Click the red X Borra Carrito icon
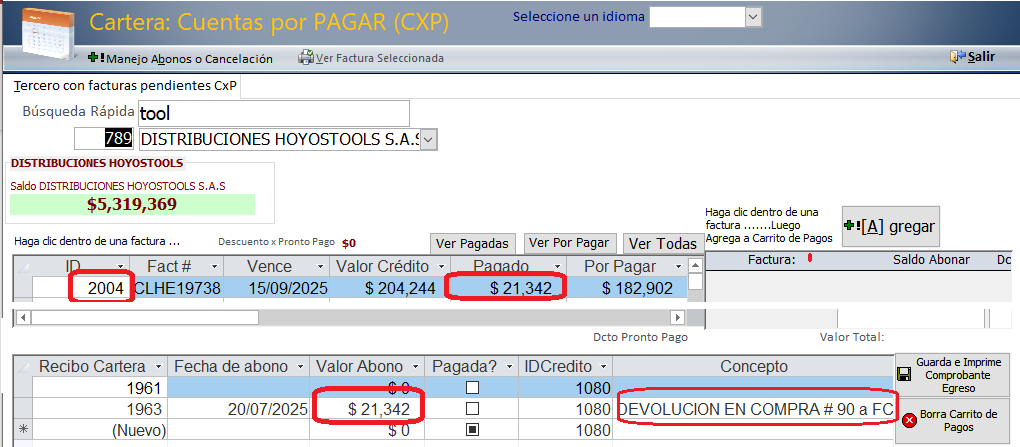 (909, 421)
